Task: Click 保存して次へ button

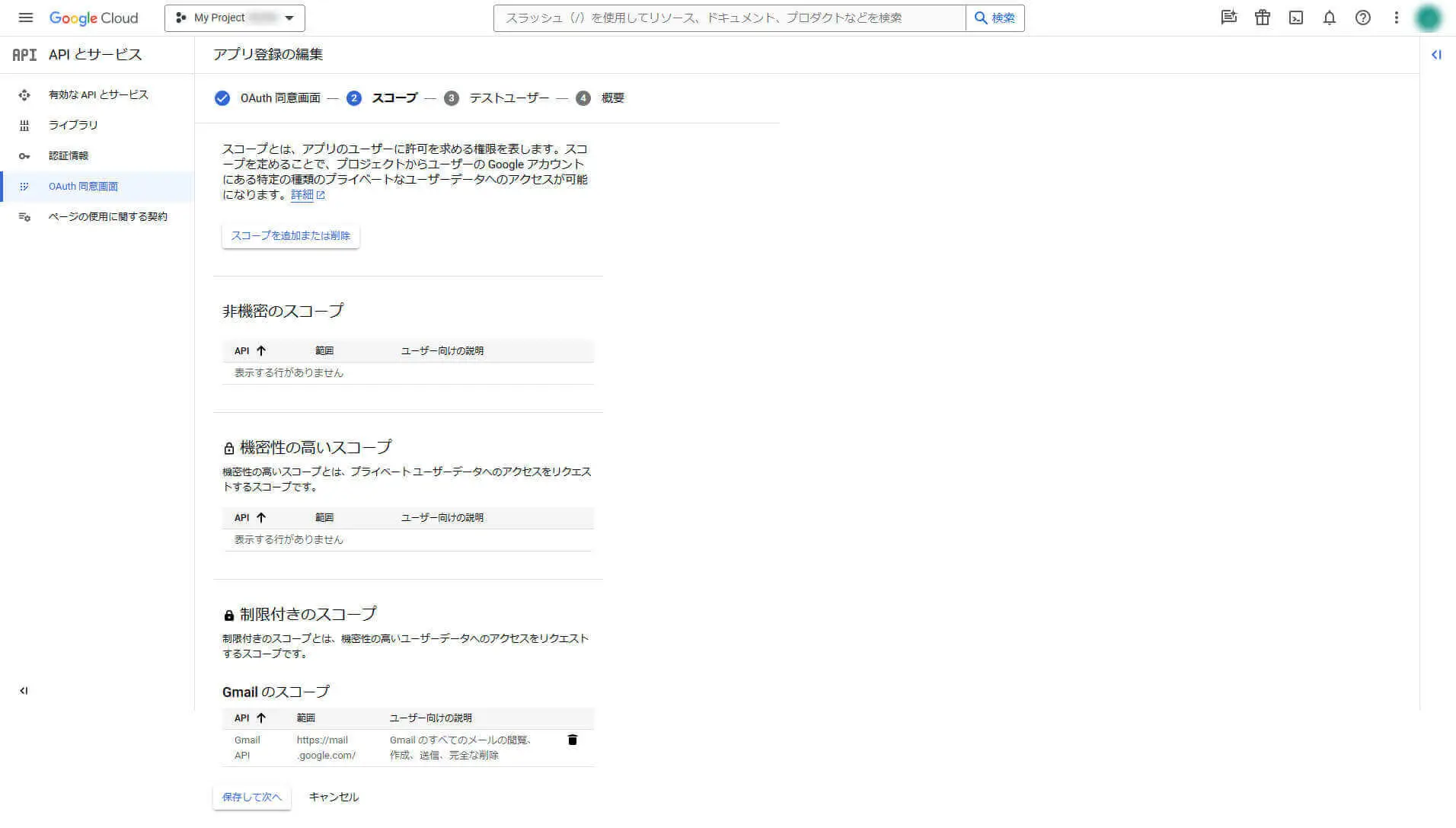Action: pos(252,797)
